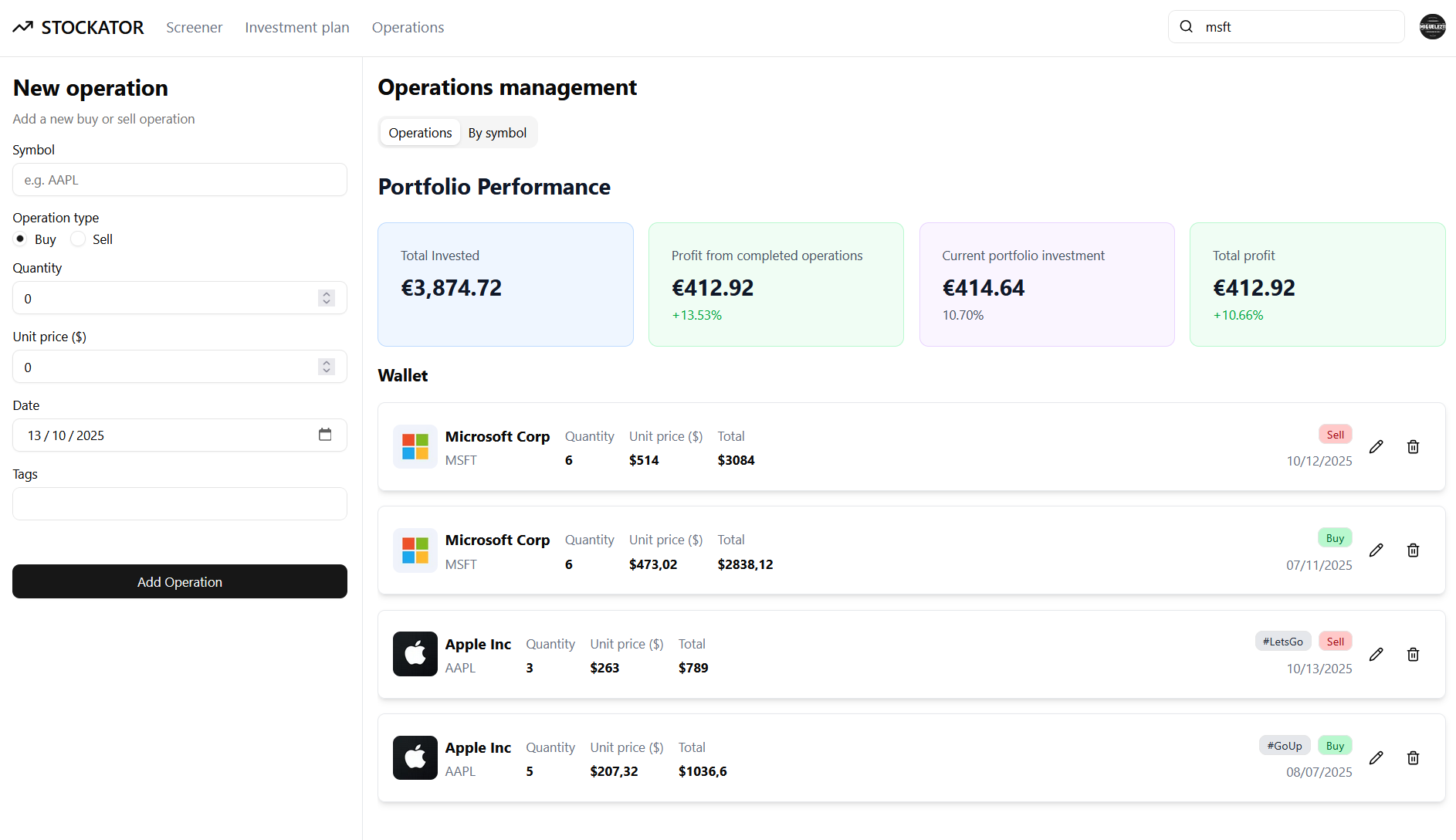Click the pencil icon on the Apple sell operation

1376,654
